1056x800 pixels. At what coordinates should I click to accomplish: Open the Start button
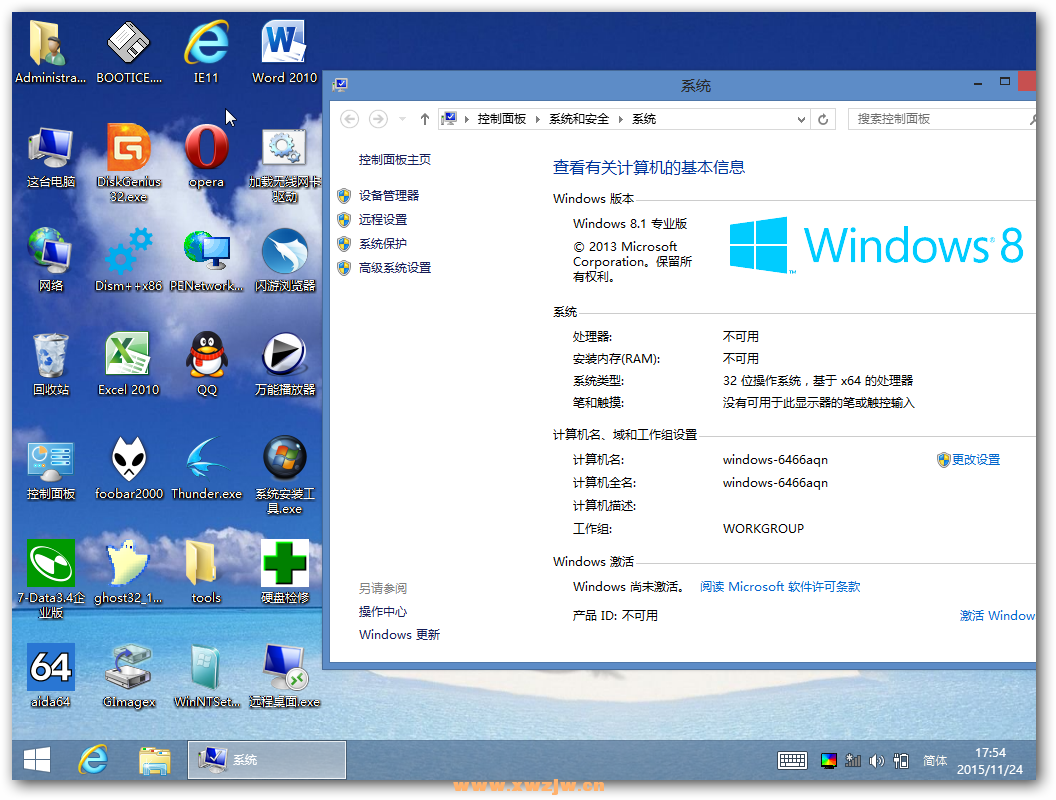[37, 760]
